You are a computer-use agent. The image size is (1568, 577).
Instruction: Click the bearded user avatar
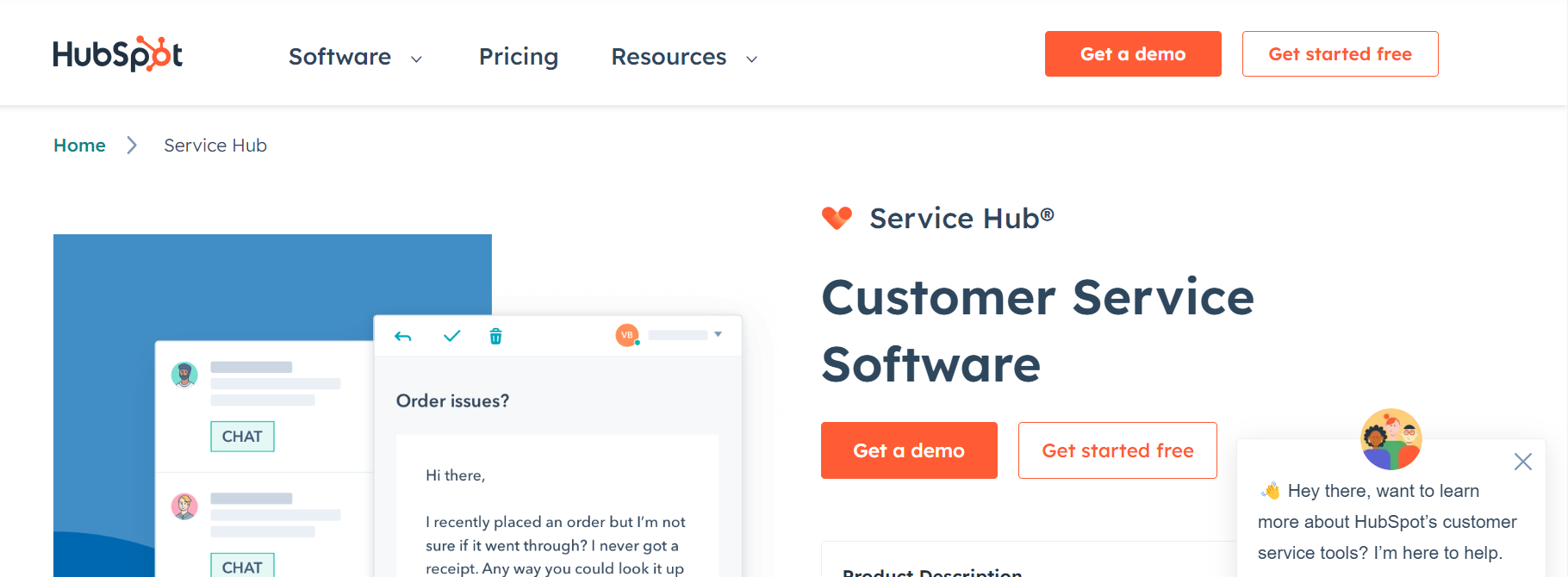click(184, 375)
